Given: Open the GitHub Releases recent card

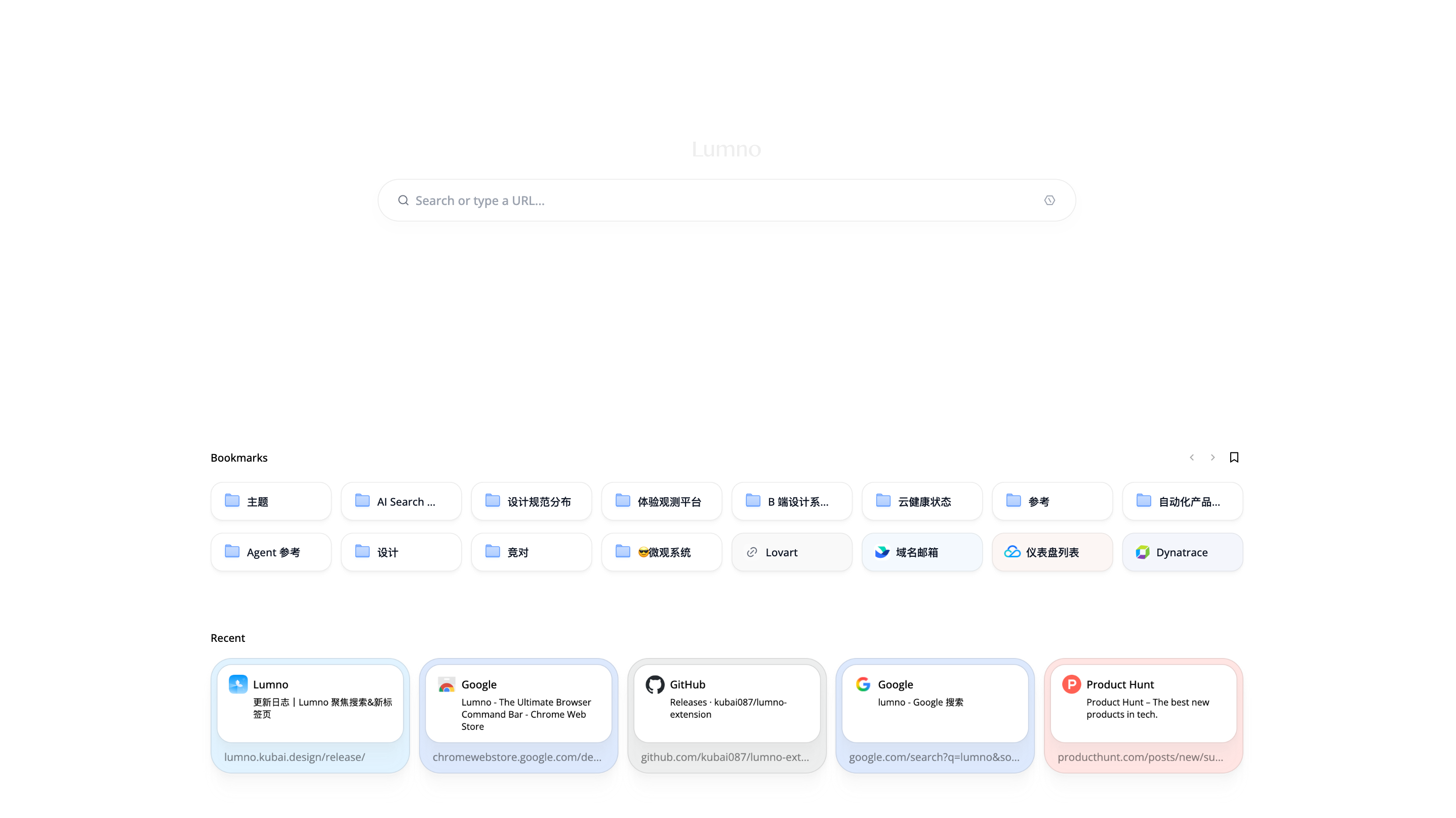Looking at the screenshot, I should pos(727,716).
